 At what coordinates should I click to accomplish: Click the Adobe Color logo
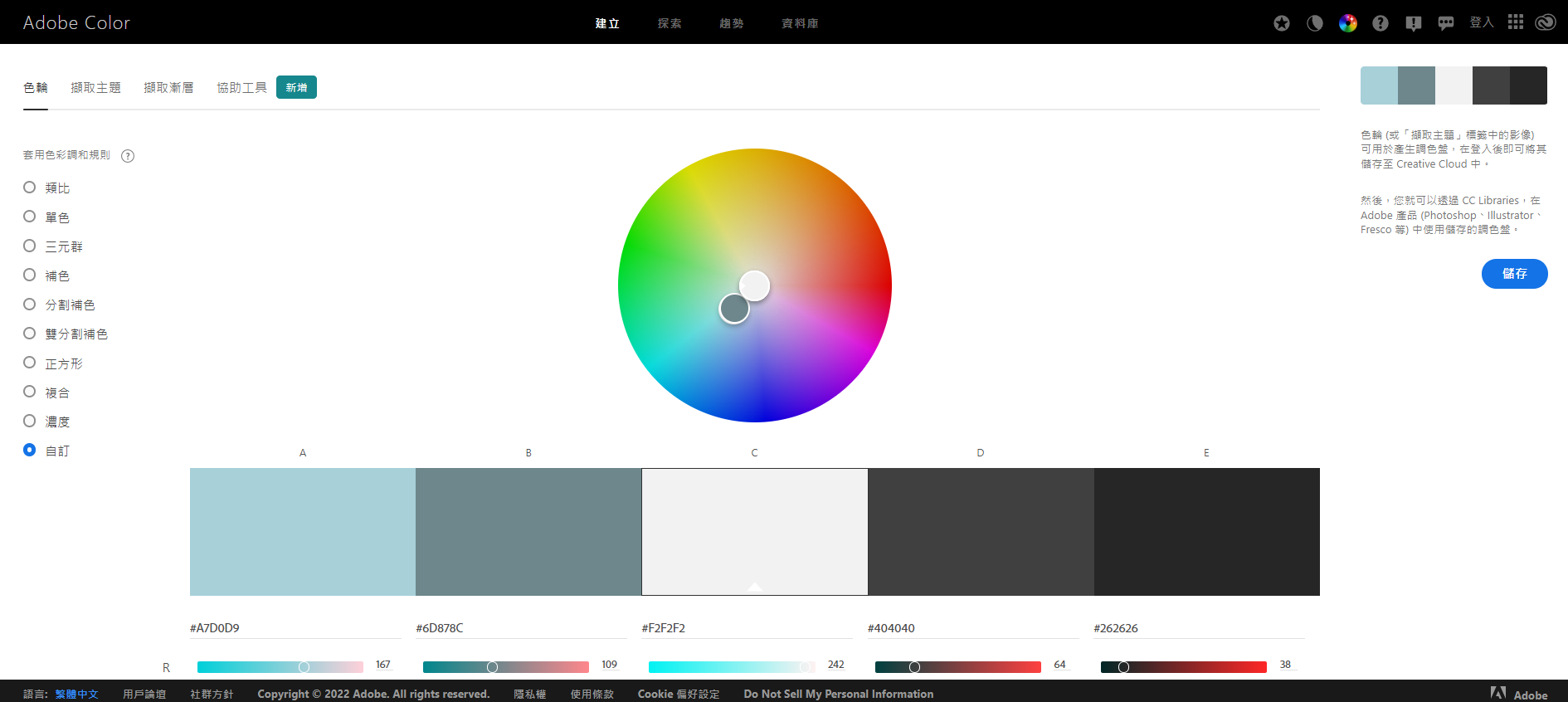pos(76,22)
